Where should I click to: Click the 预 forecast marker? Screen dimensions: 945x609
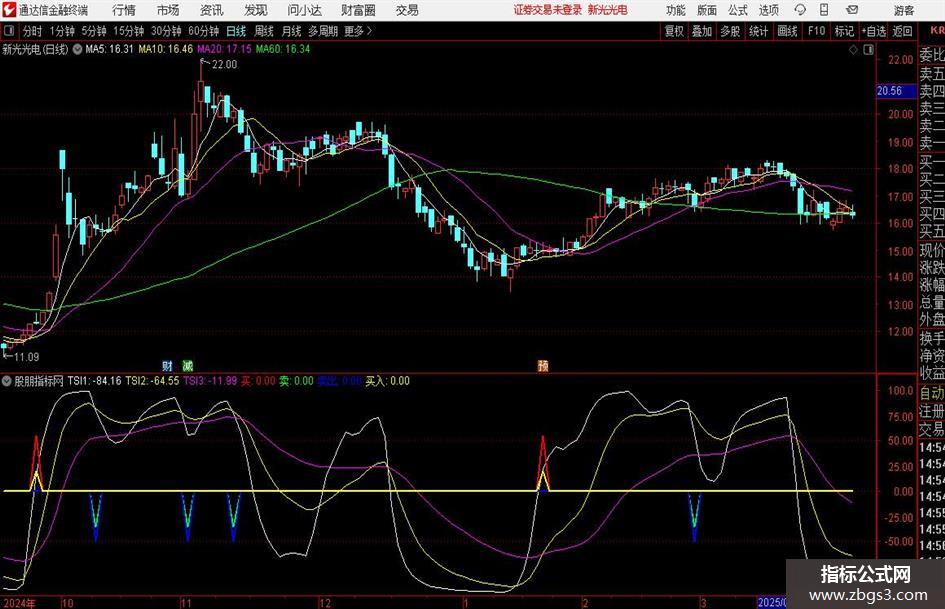543,365
